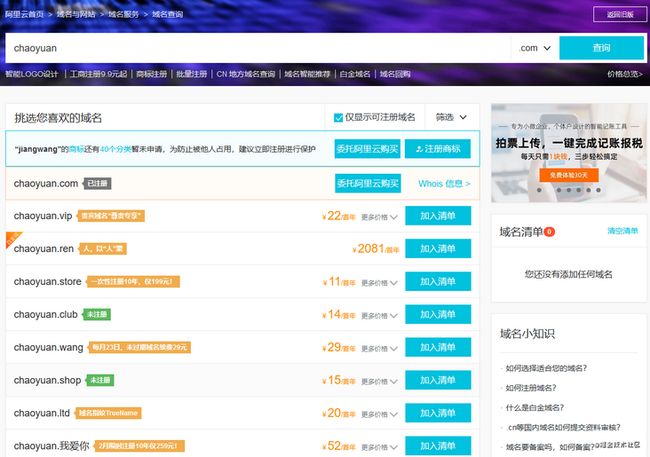
Task: Click the chaoyuan.wang promotion tag
Action: click(139, 347)
